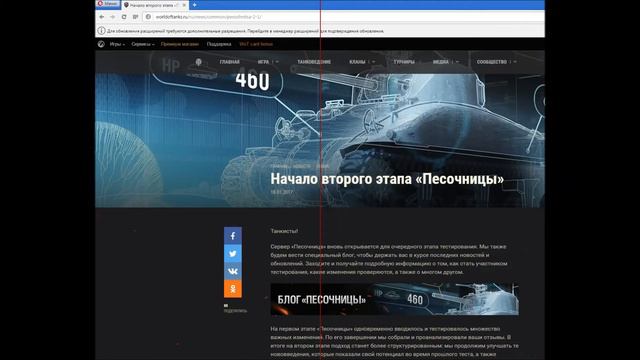
Task: Share the article on Twitter
Action: click(233, 254)
